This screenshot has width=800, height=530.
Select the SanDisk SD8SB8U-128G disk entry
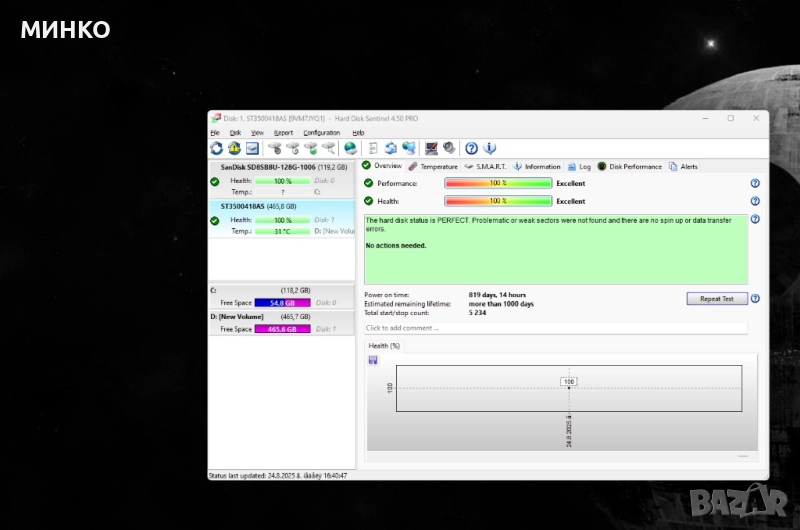[x=282, y=168]
